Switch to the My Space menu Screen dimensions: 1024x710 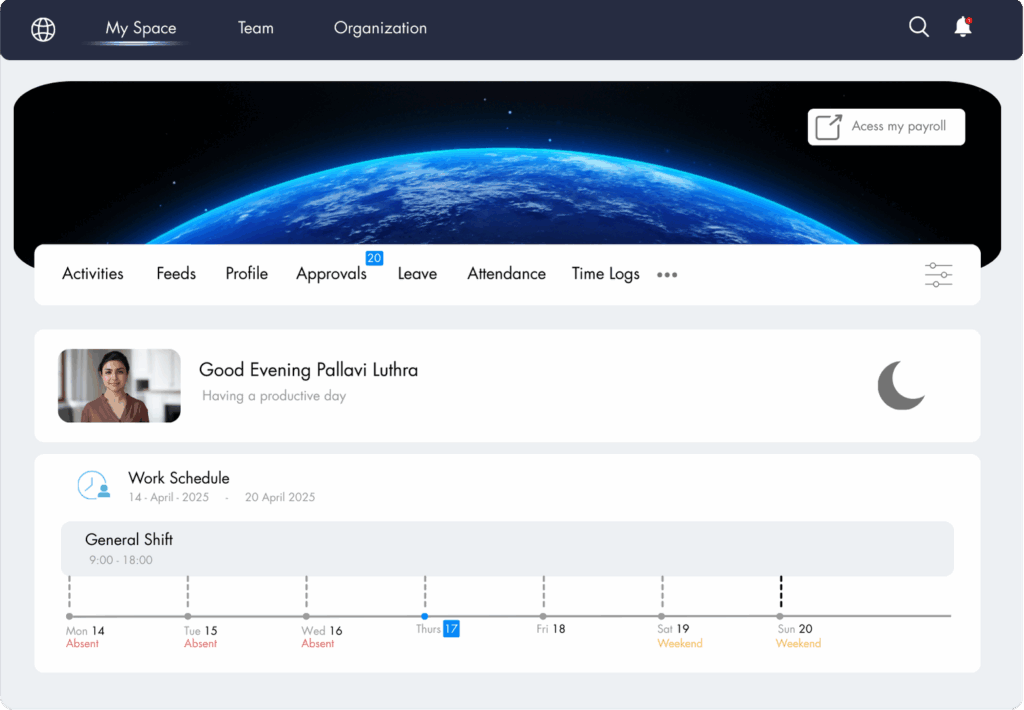[141, 28]
